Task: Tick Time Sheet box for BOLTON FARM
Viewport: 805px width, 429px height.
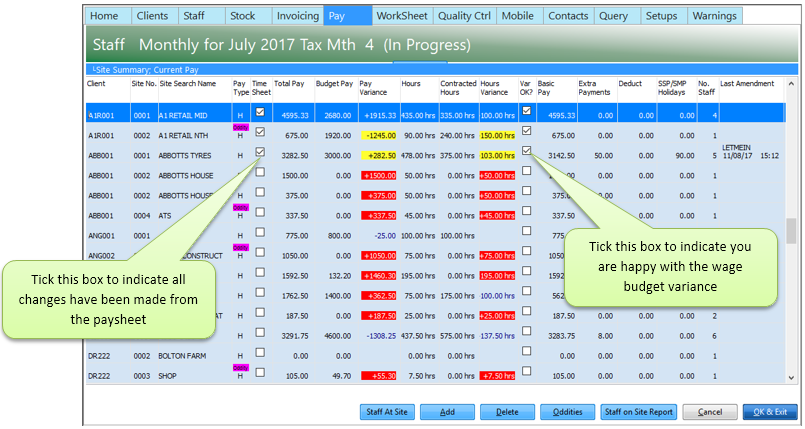Action: [x=260, y=352]
